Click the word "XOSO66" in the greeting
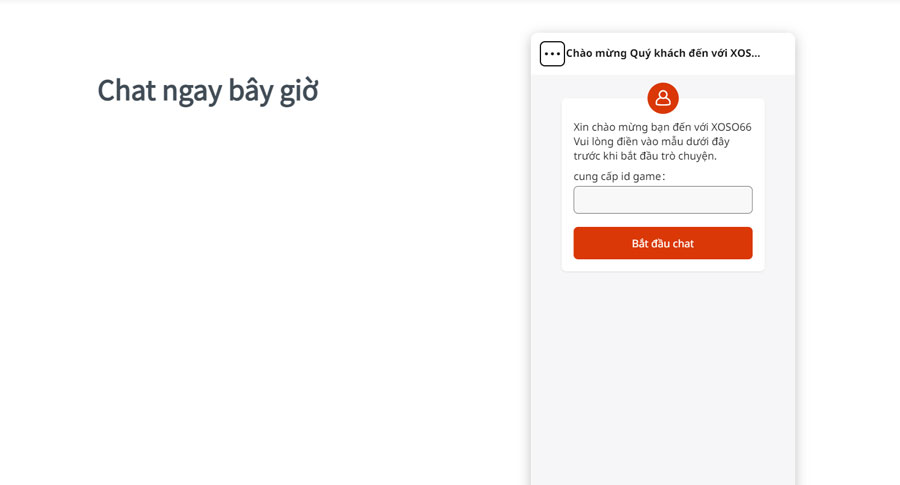The width and height of the screenshot is (900, 485). (731, 127)
